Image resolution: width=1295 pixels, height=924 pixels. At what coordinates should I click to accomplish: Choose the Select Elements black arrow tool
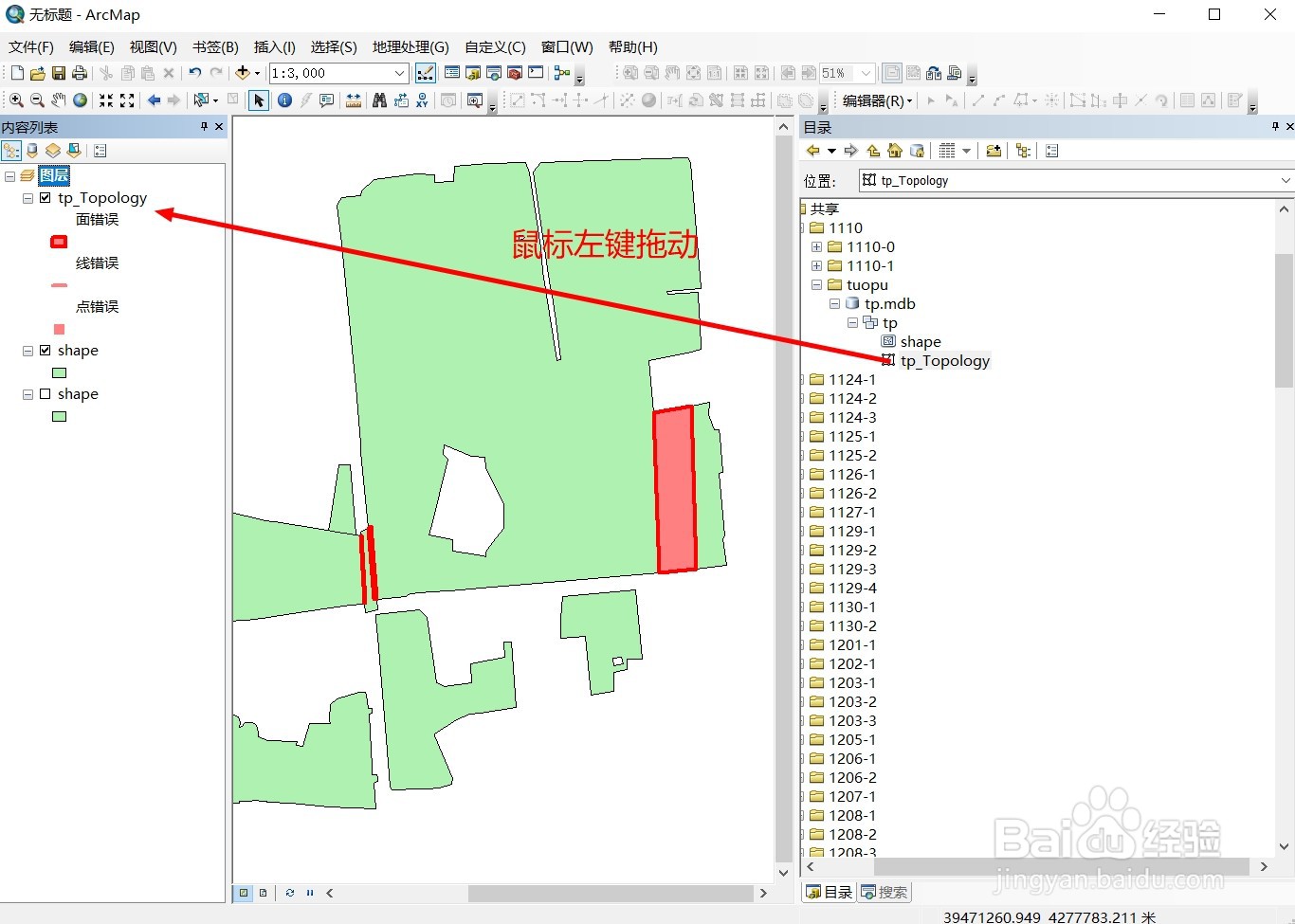click(x=259, y=100)
